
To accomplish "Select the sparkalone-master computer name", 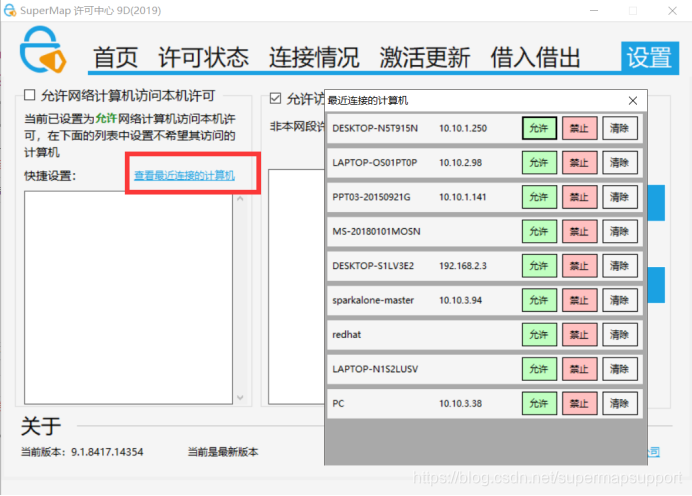I will [373, 301].
